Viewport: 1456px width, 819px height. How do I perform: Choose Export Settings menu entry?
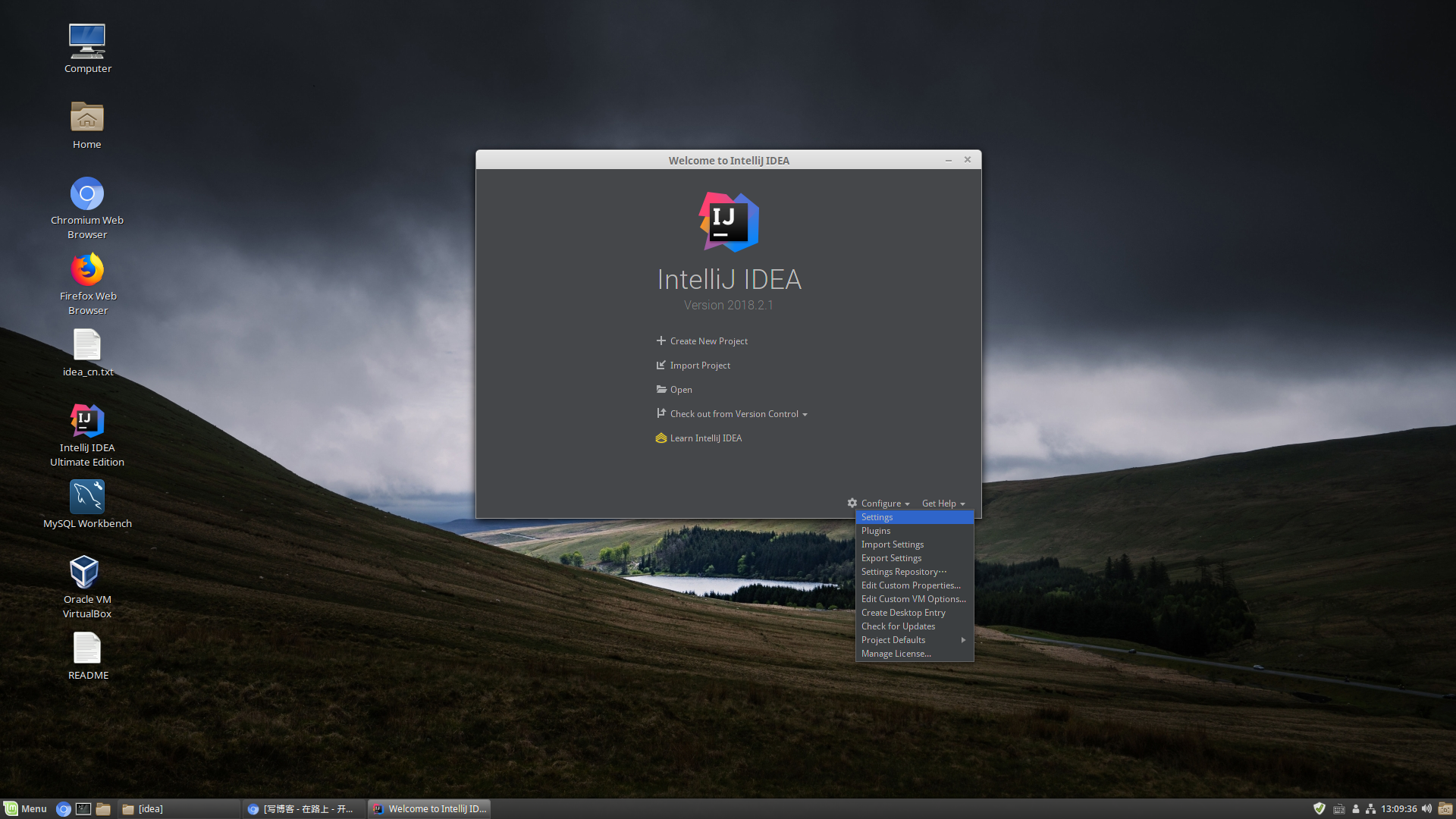915,558
